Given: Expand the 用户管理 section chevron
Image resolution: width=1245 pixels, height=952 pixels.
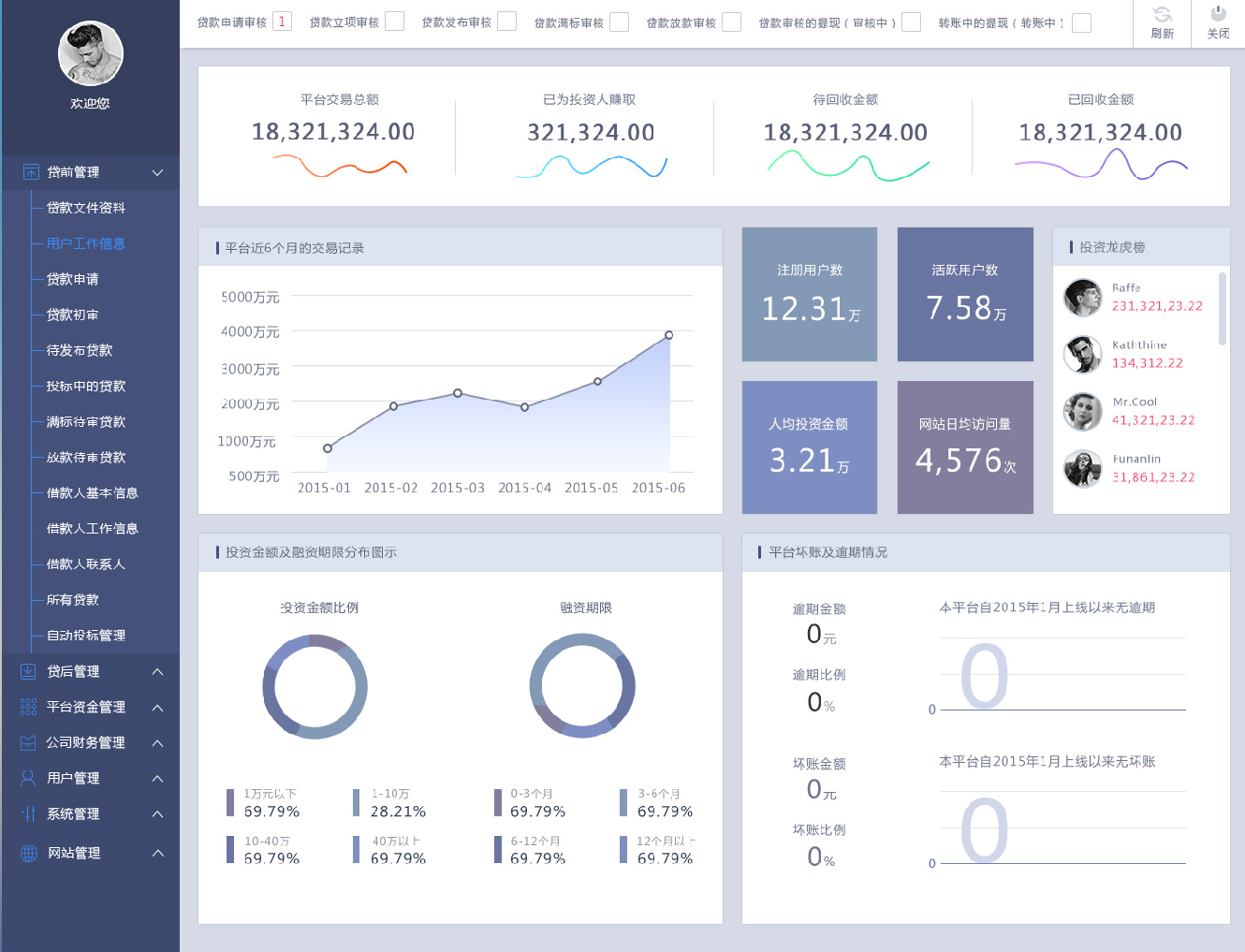Looking at the screenshot, I should tap(157, 778).
